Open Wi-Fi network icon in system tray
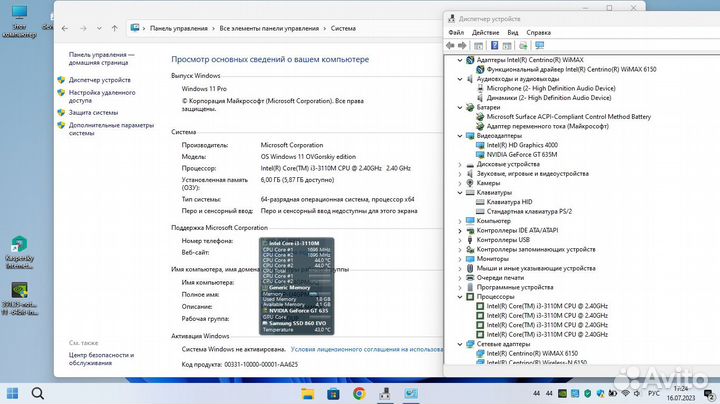The width and height of the screenshot is (720, 404). 625,393
